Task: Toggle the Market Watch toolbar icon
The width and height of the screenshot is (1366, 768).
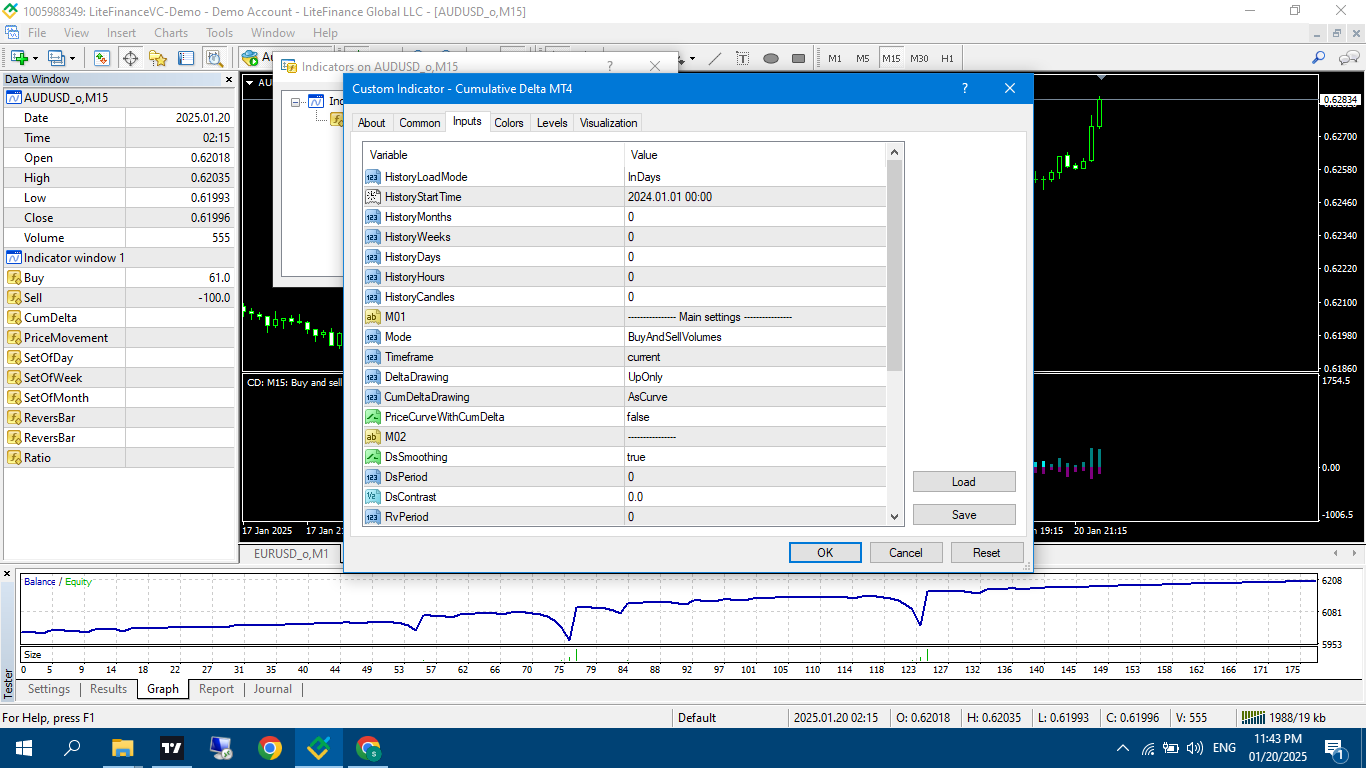Action: tap(102, 58)
